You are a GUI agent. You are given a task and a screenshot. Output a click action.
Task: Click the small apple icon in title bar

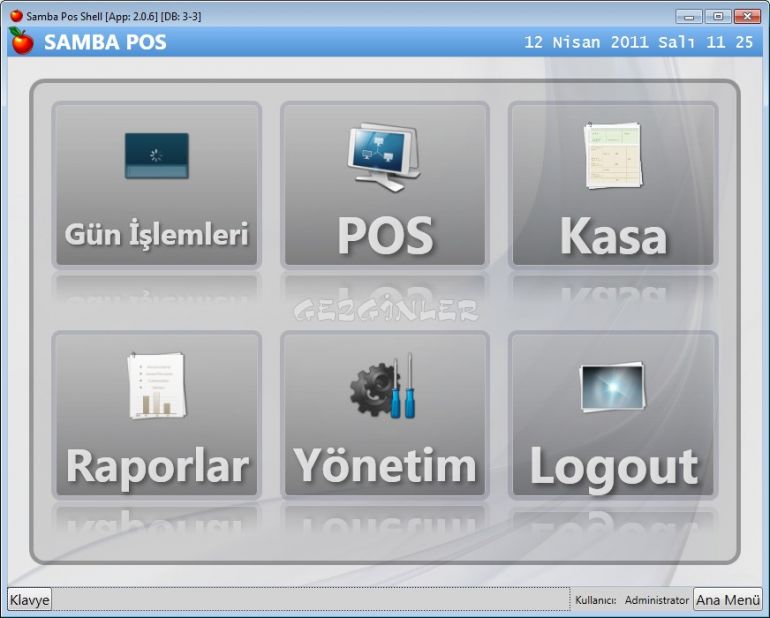16,16
